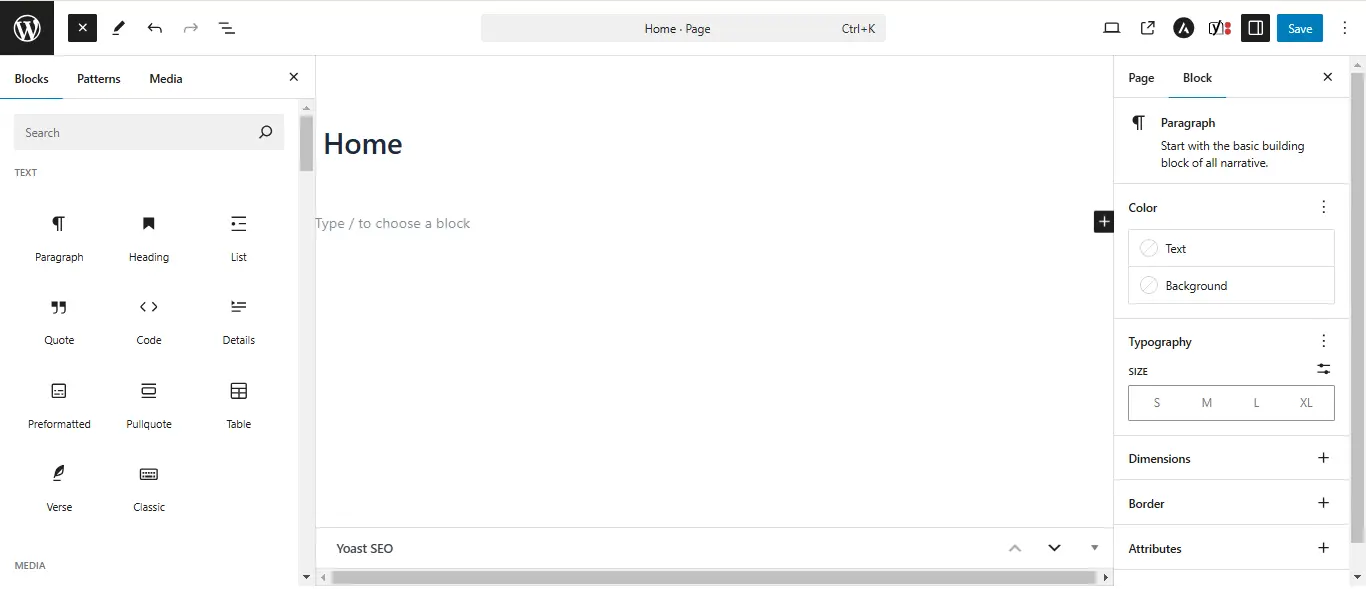The image size is (1366, 589).
Task: Select the Verse block
Action: pyautogui.click(x=58, y=488)
